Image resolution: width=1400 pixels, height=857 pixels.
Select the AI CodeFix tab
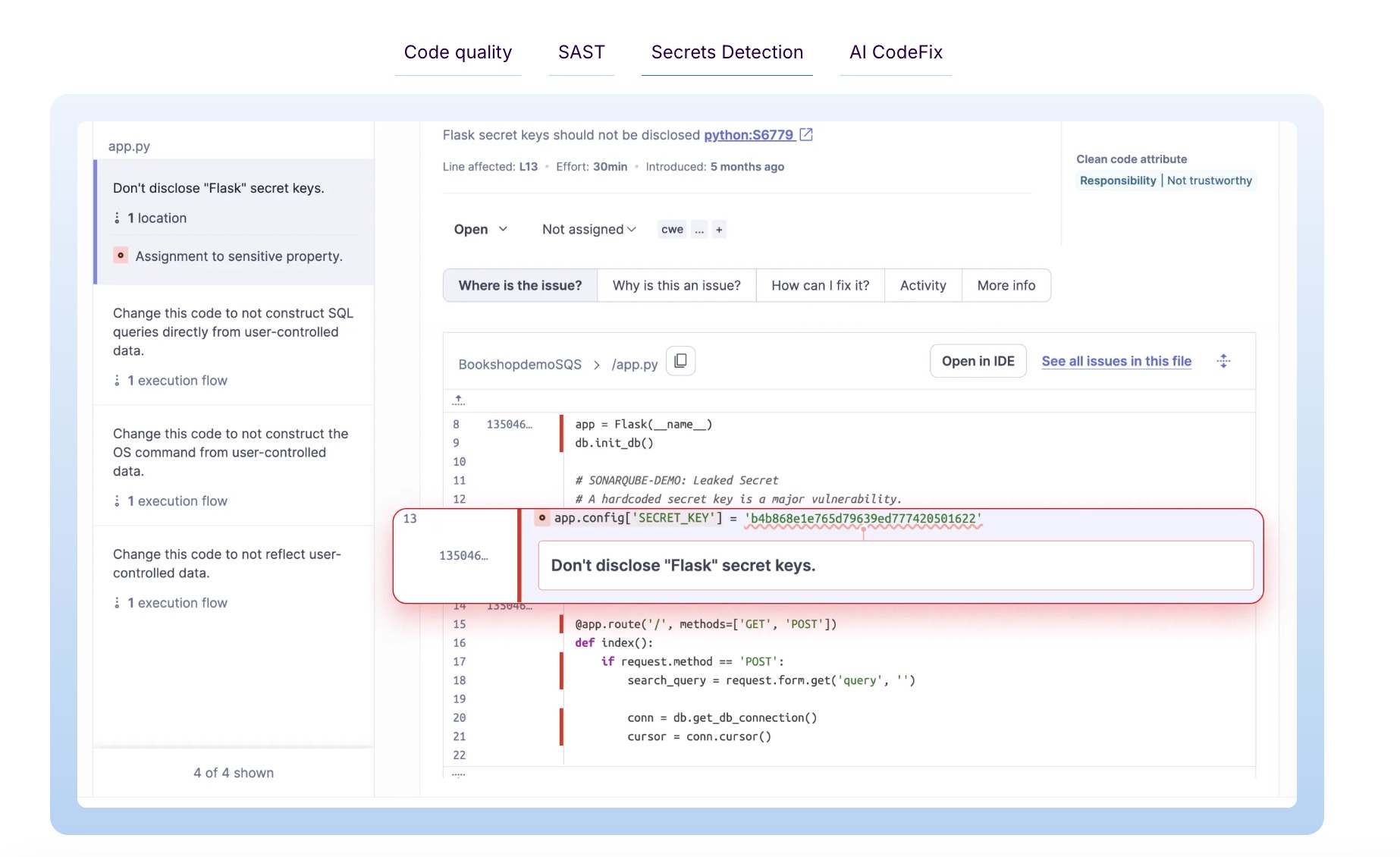pos(896,52)
